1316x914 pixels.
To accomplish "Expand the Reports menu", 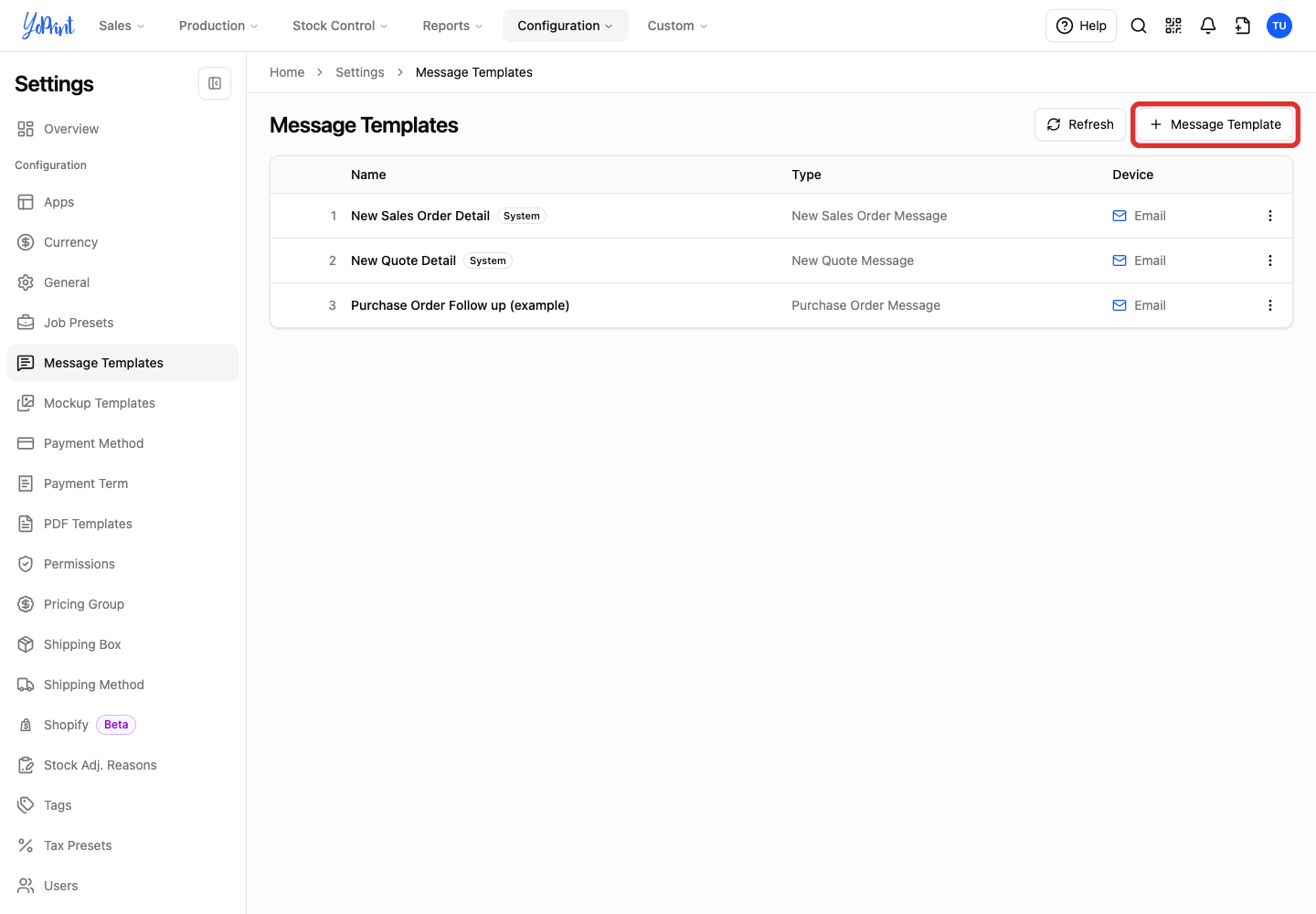I will pos(452,26).
